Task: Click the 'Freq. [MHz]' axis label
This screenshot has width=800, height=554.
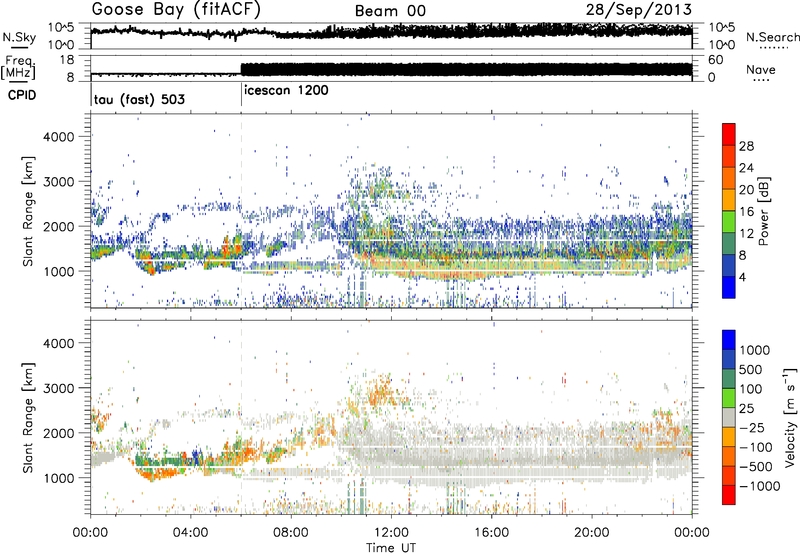Action: point(18,67)
